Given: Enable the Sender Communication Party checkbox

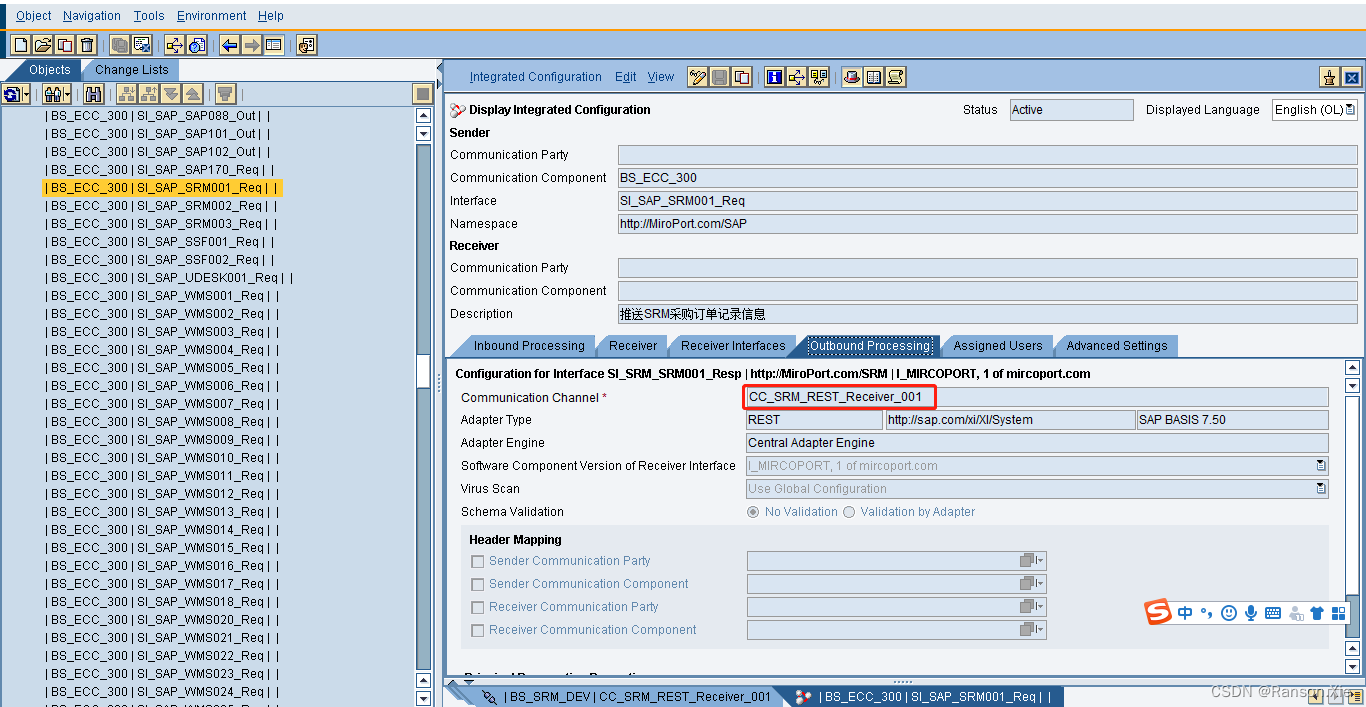Looking at the screenshot, I should (477, 561).
